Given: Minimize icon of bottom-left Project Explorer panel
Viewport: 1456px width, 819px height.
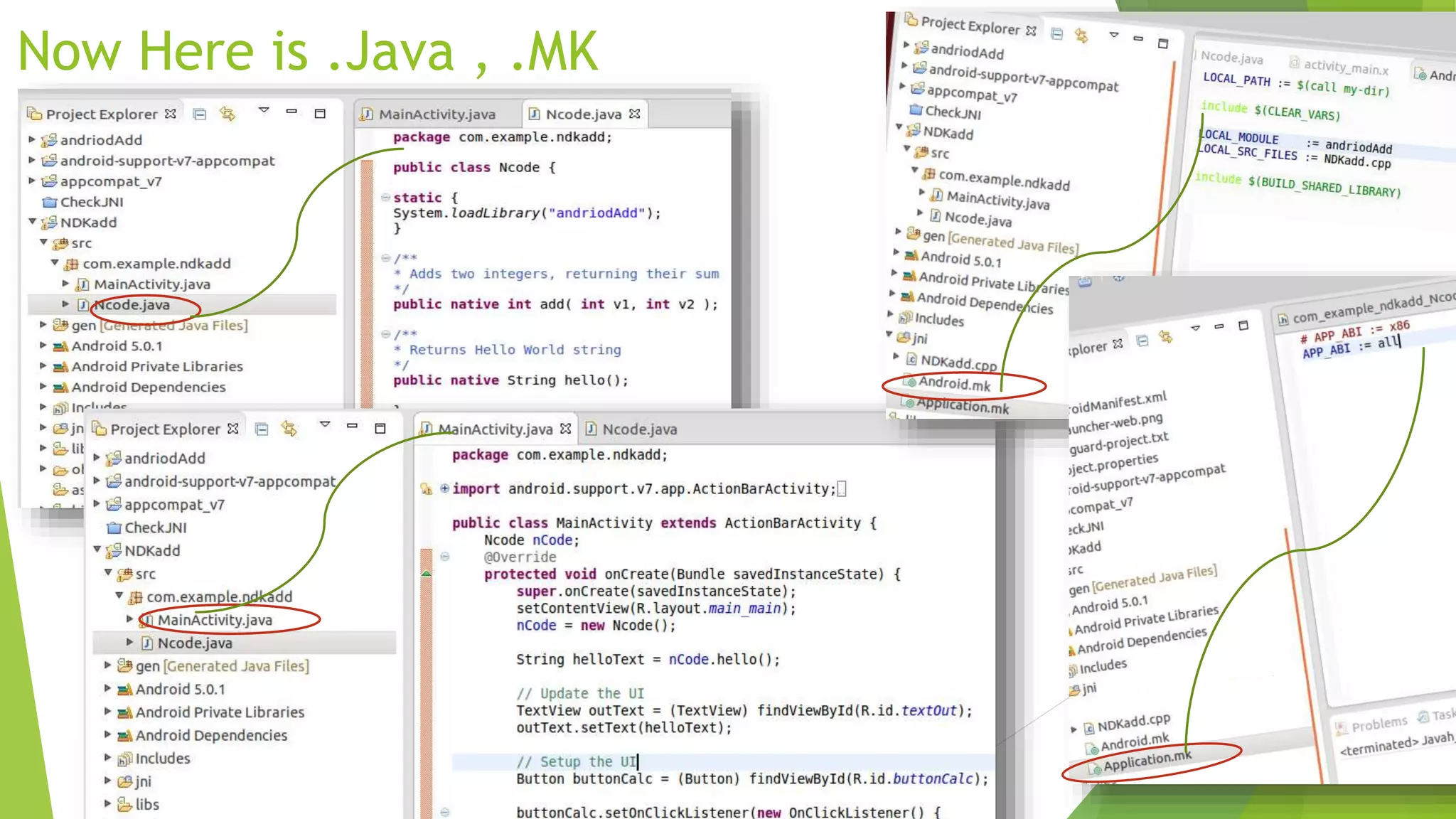Looking at the screenshot, I should [x=352, y=426].
